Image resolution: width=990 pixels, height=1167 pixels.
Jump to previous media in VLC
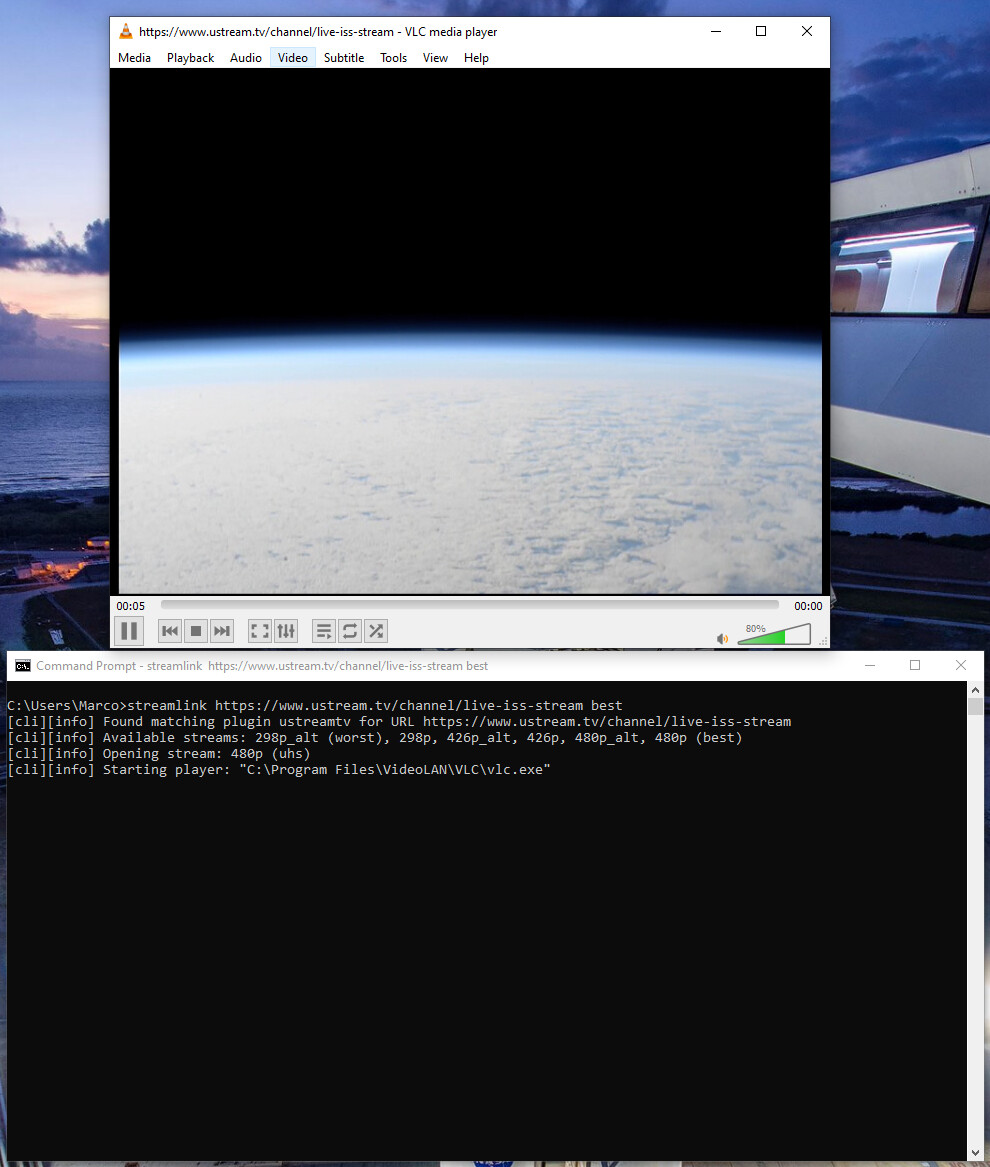tap(170, 631)
